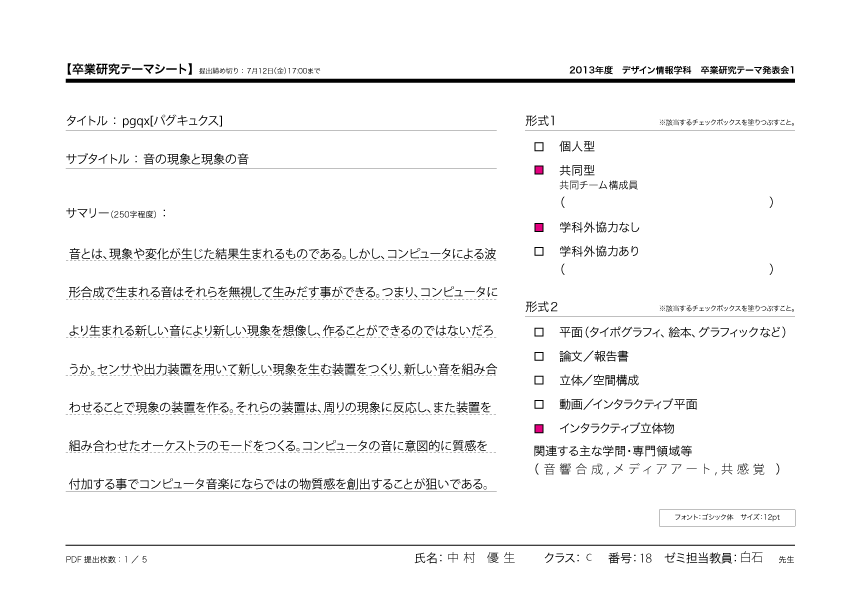Click the summary line starting 組み合わせたオーケストラ
This screenshot has height=612, width=859.
point(278,446)
